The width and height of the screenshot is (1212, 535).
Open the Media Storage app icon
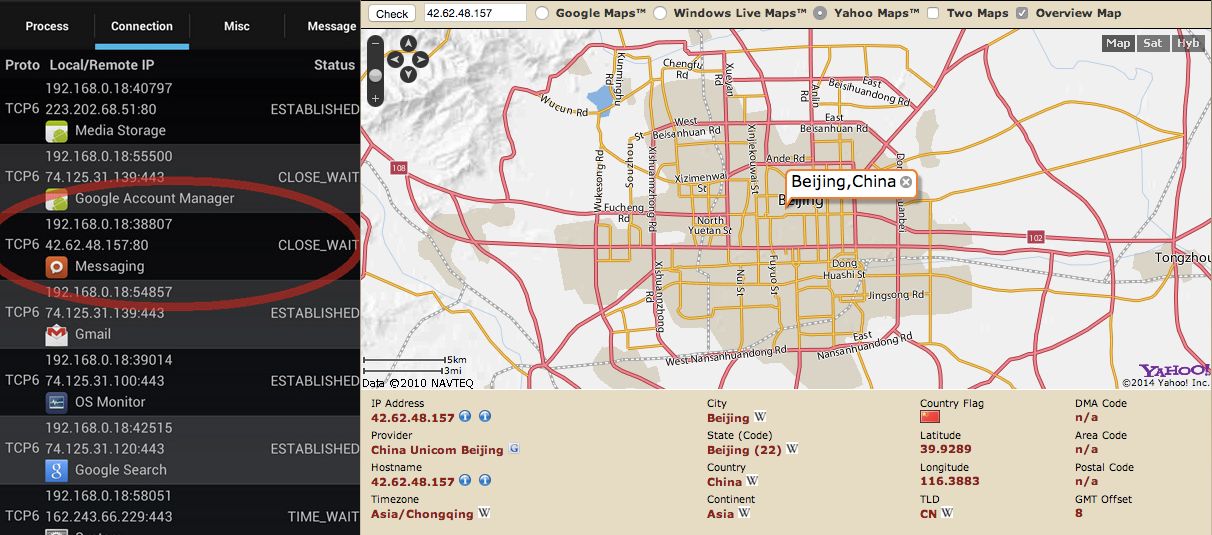pos(56,131)
